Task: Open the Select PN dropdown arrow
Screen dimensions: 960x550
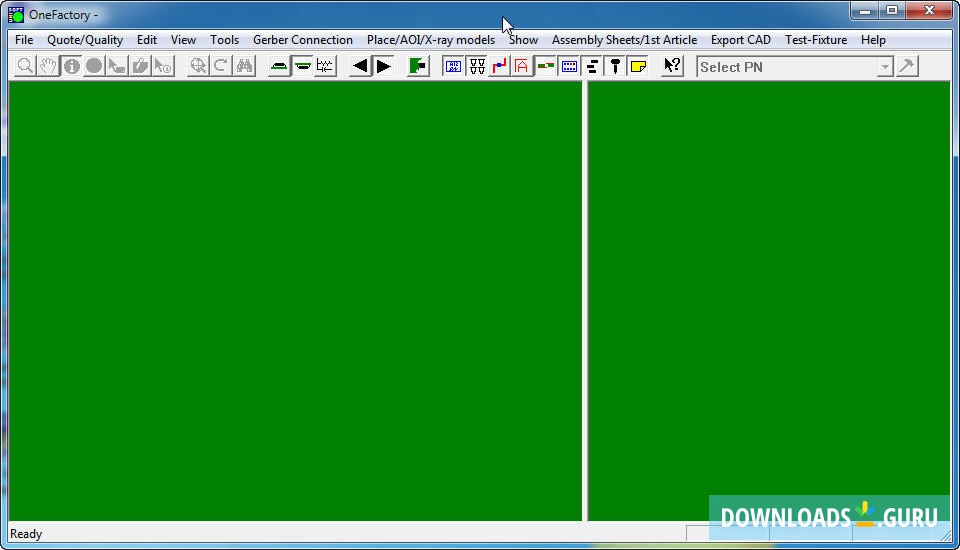Action: (885, 67)
